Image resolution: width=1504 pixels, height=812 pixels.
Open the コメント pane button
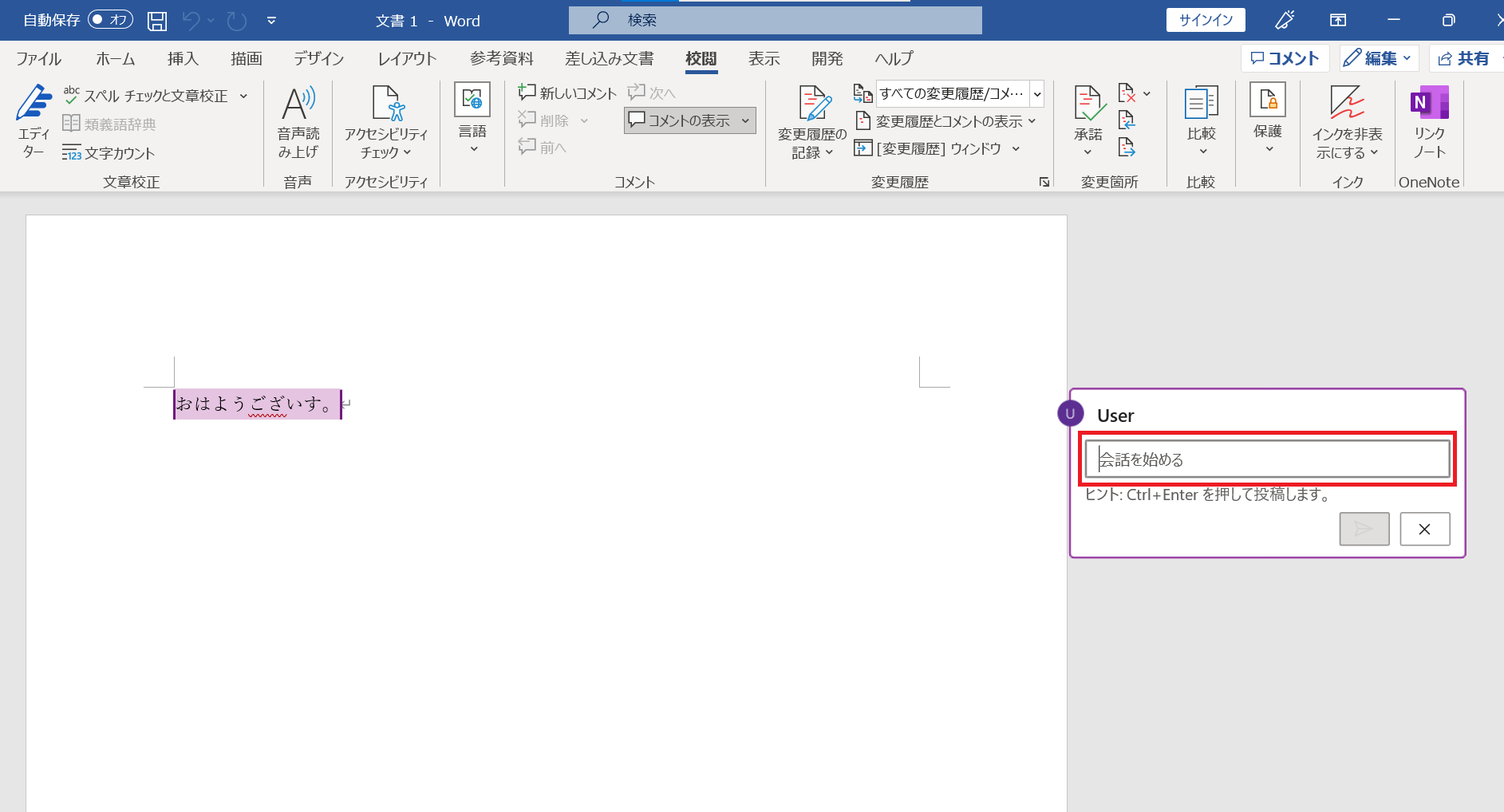point(1285,58)
